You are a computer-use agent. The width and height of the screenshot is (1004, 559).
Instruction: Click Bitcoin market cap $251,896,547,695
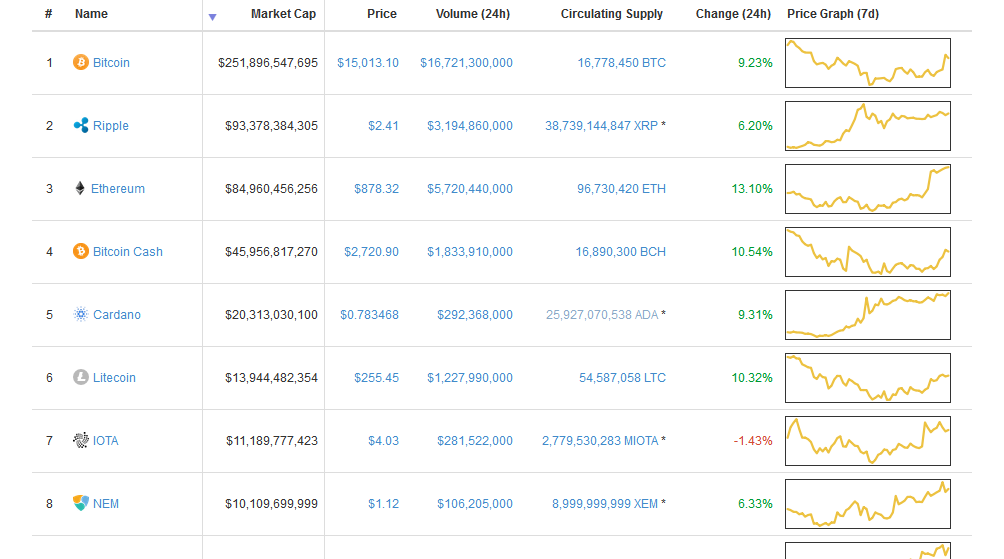pyautogui.click(x=268, y=63)
